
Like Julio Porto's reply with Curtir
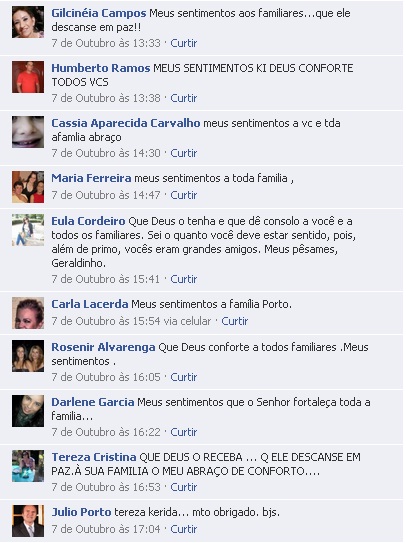(x=184, y=529)
